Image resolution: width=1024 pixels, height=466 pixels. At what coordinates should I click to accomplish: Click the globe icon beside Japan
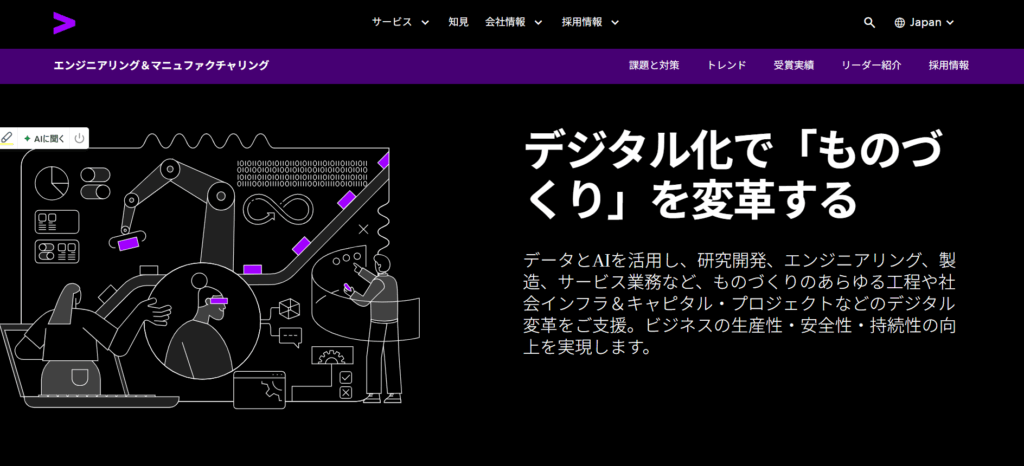[899, 22]
